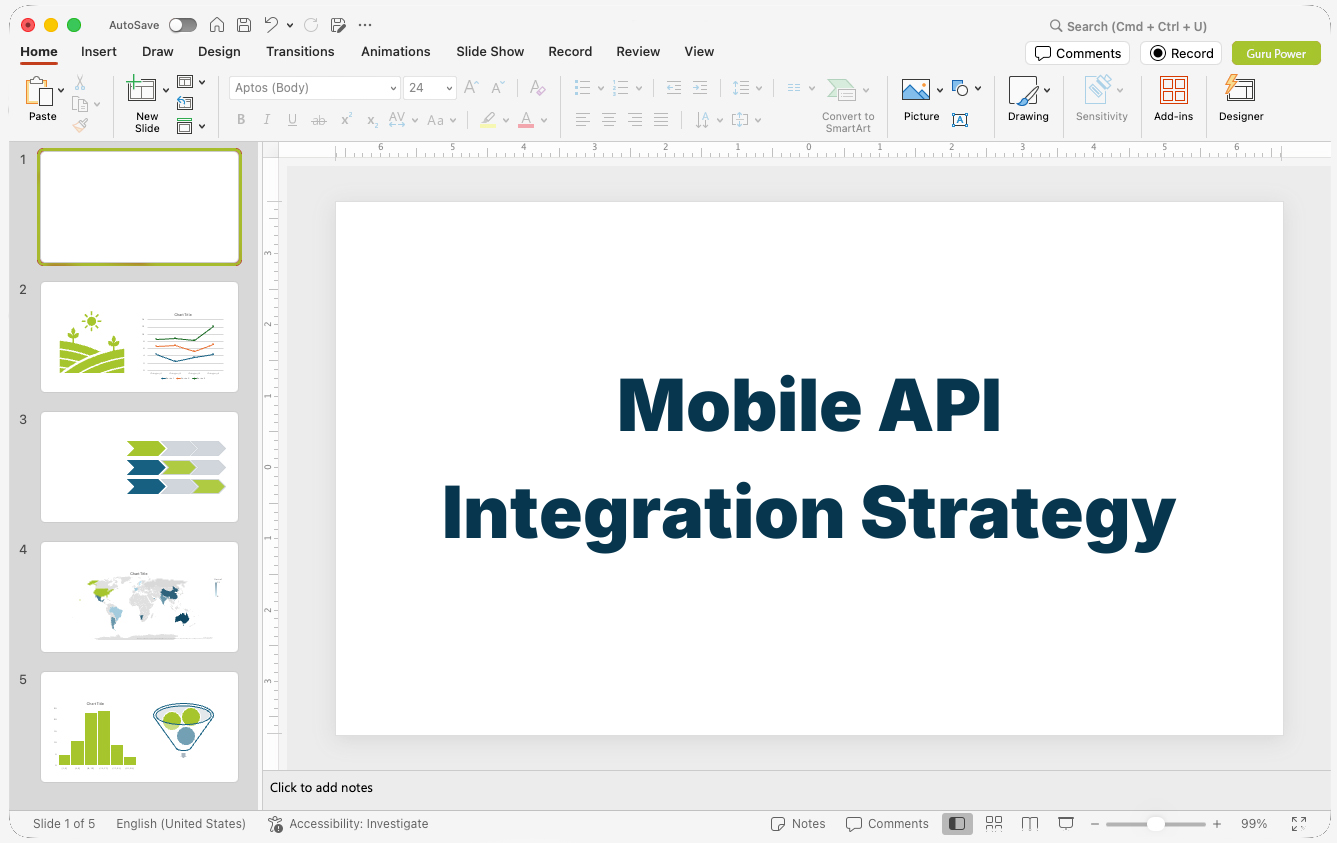Open the slide Layout dropdown
Viewport: 1337px width, 843px height.
tap(191, 82)
